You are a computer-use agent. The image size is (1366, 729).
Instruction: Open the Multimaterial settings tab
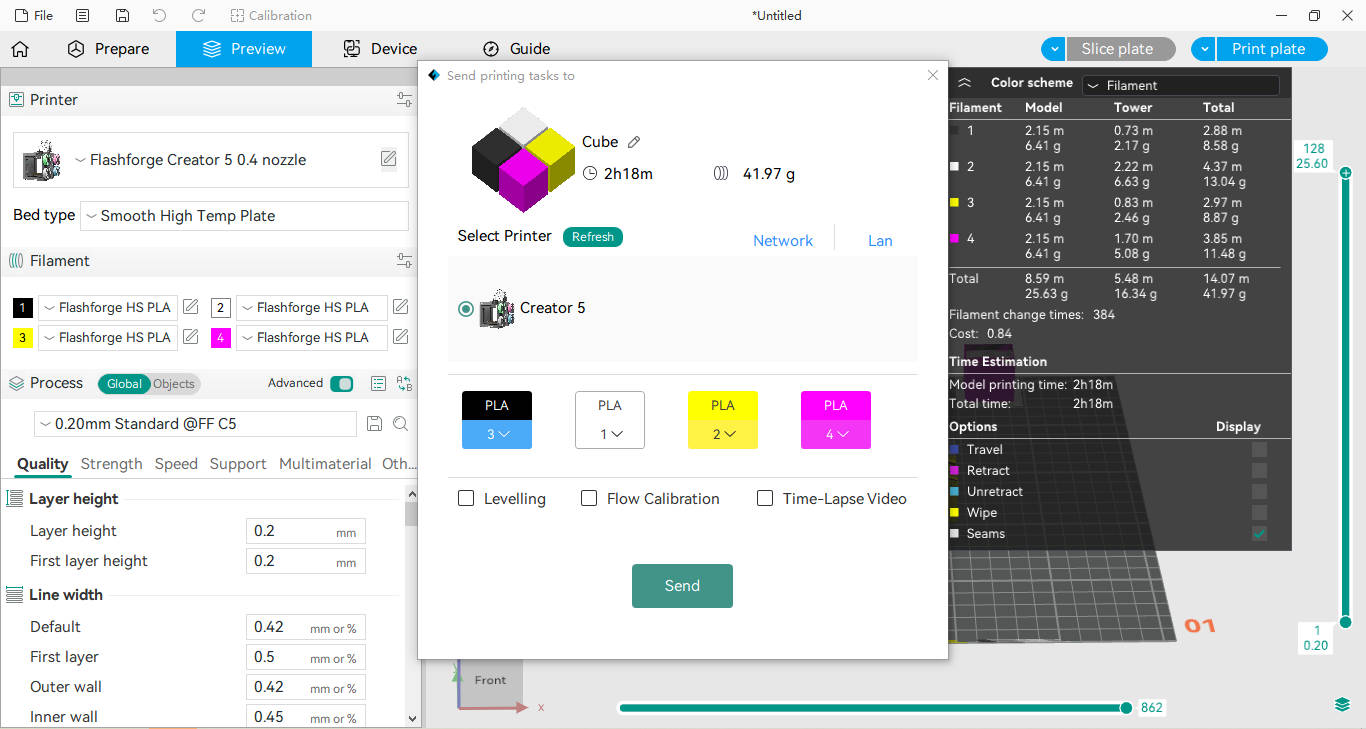click(x=325, y=464)
